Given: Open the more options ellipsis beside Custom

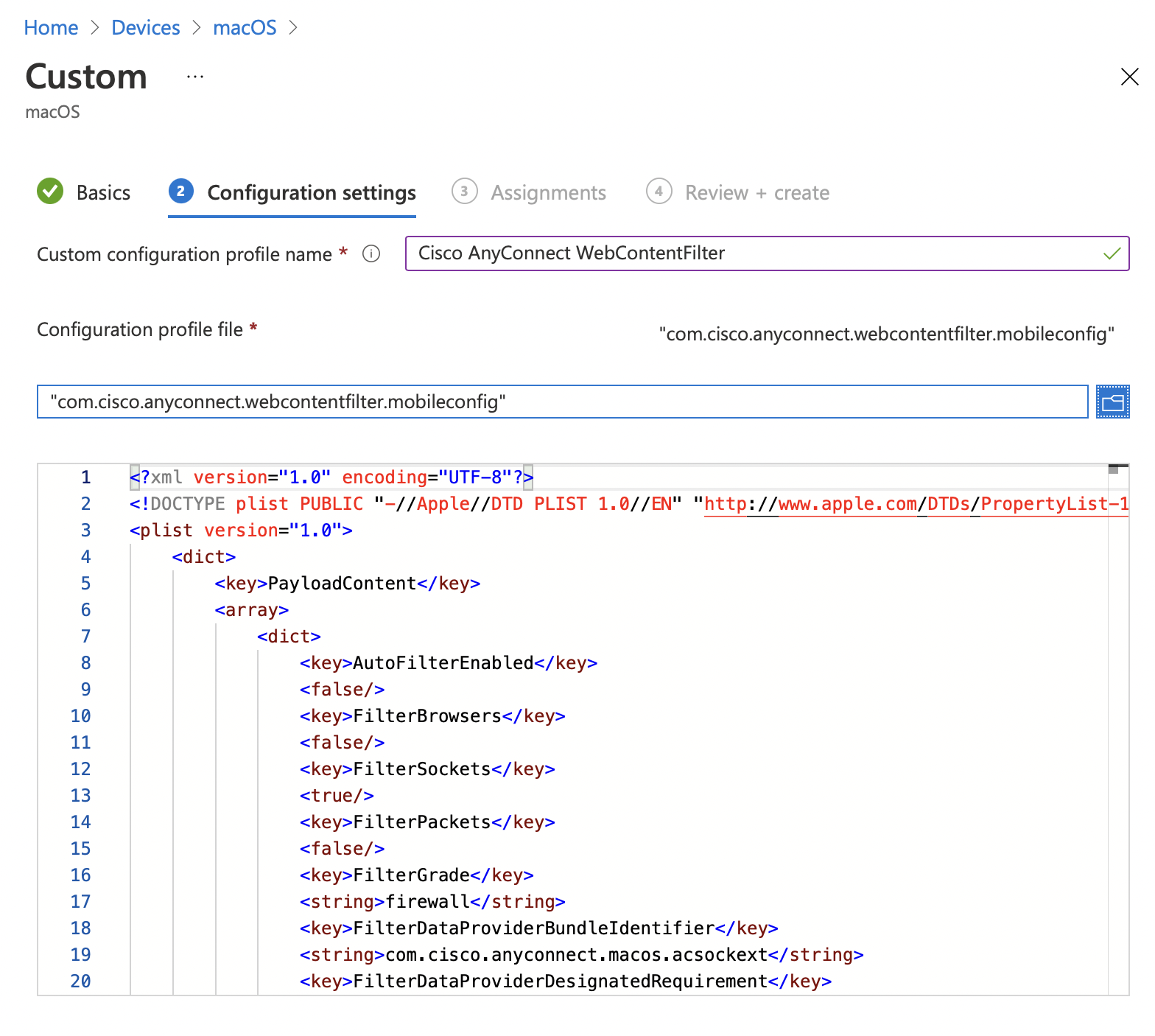Looking at the screenshot, I should click(x=195, y=77).
